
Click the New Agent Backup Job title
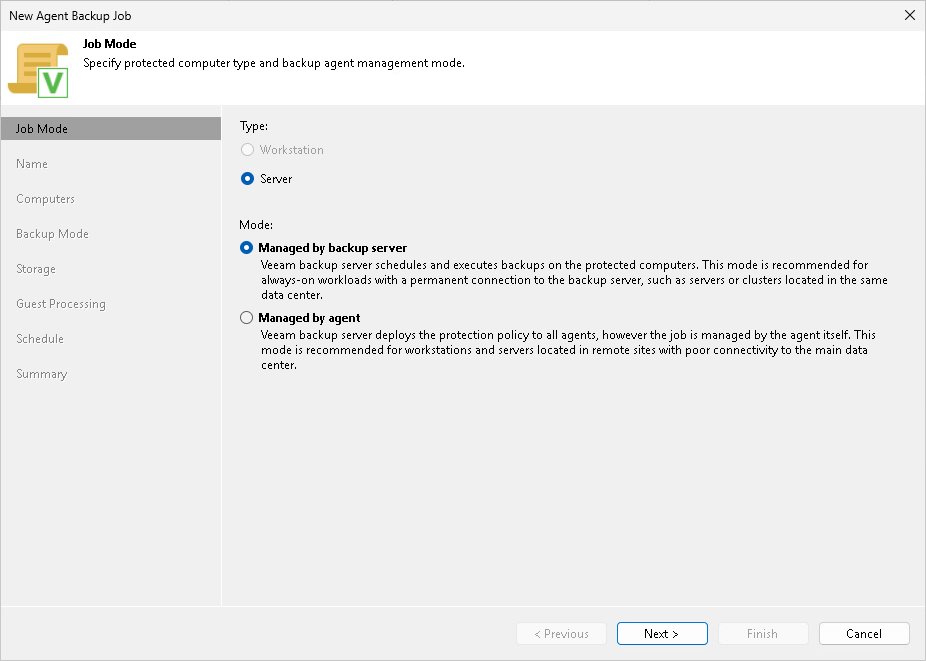[x=70, y=16]
